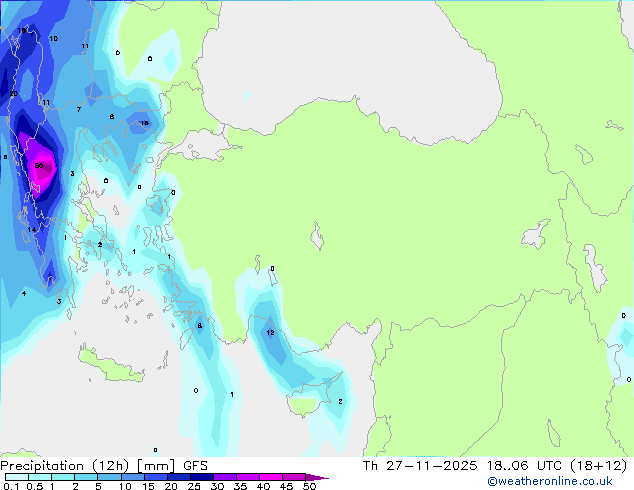Open the weatheronline.co.uk copyright link
This screenshot has width=634, height=490.
point(550,481)
